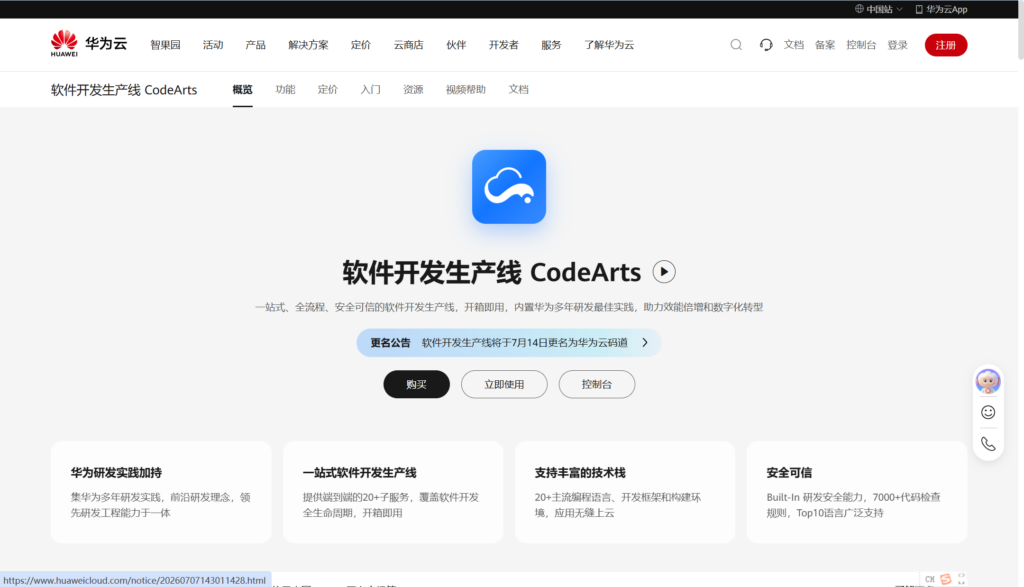The height and width of the screenshot is (587, 1024).
Task: Switch to the 视频帮助 tab
Action: pyautogui.click(x=466, y=89)
